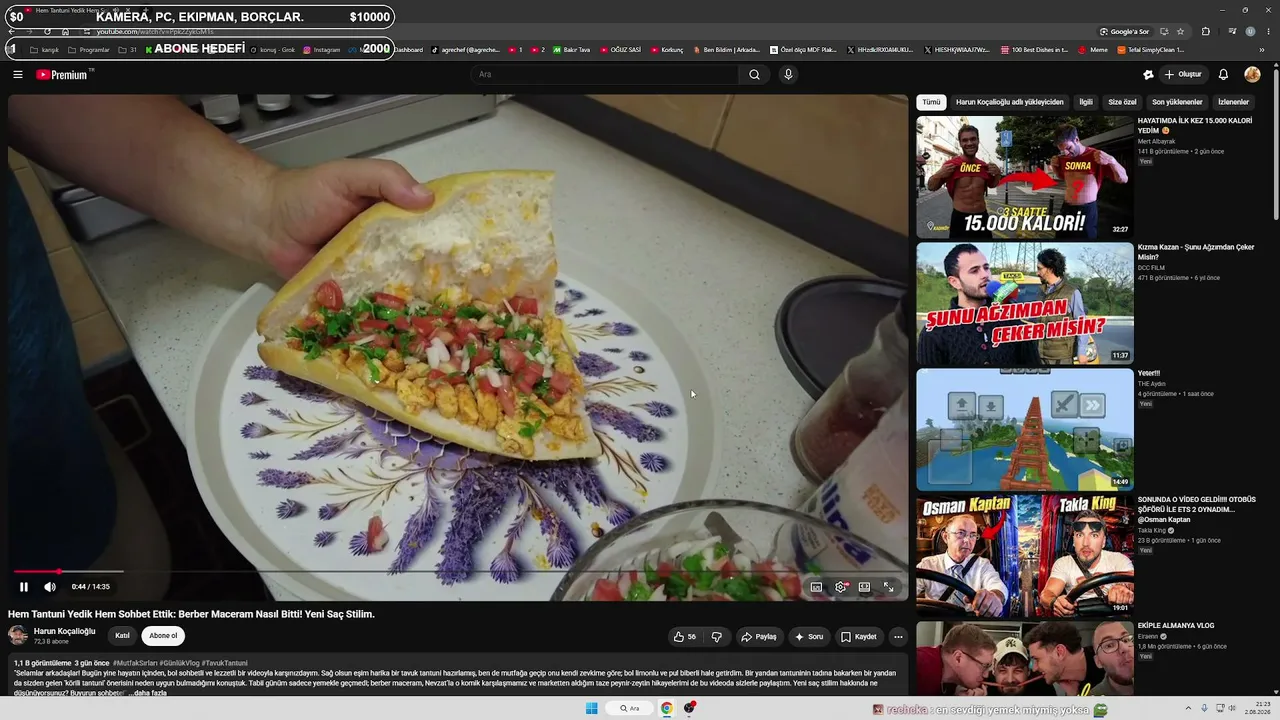Open Korkunç bookmark
The image size is (1280, 720).
click(x=666, y=50)
